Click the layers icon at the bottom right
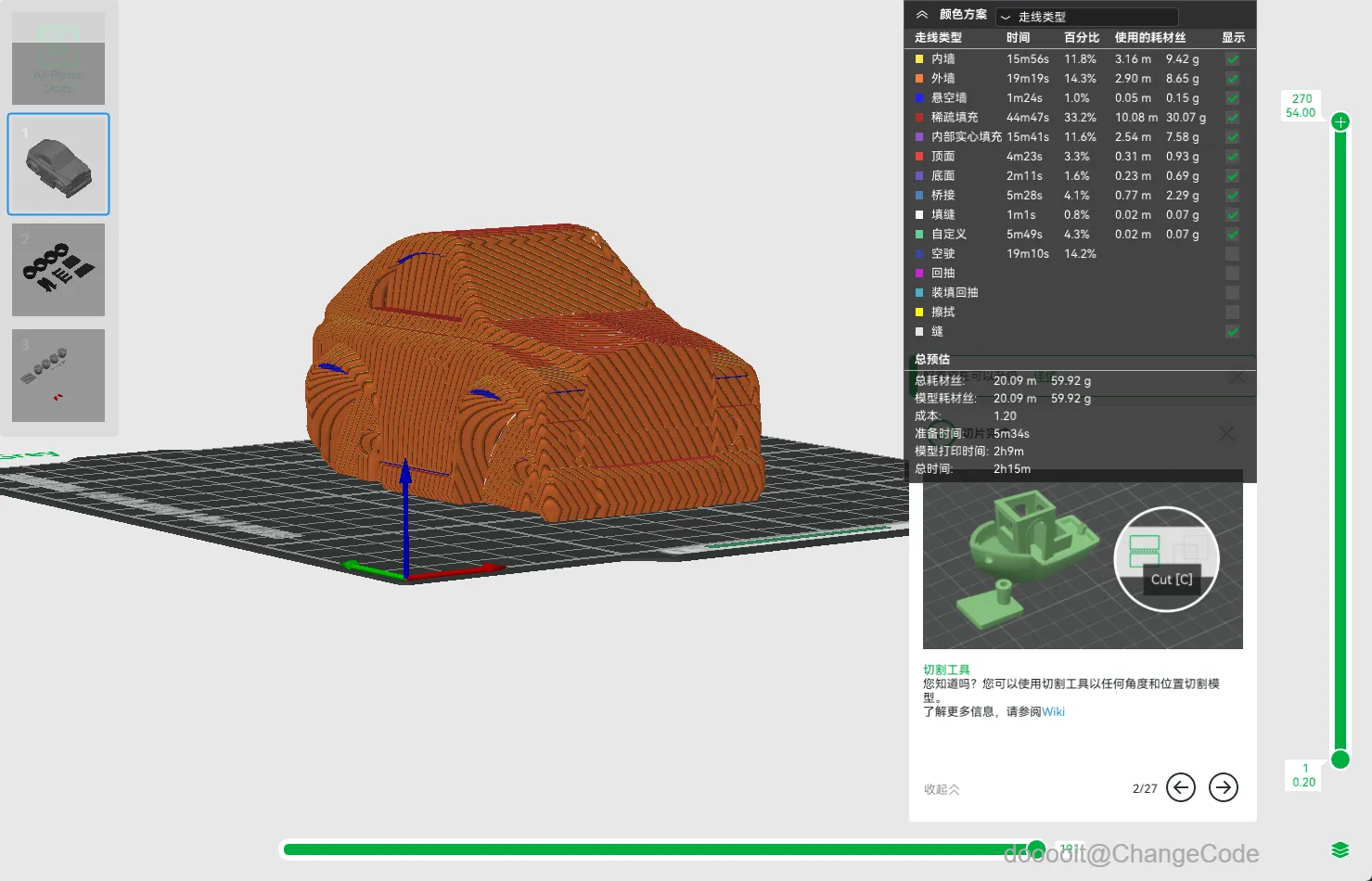 click(1340, 850)
